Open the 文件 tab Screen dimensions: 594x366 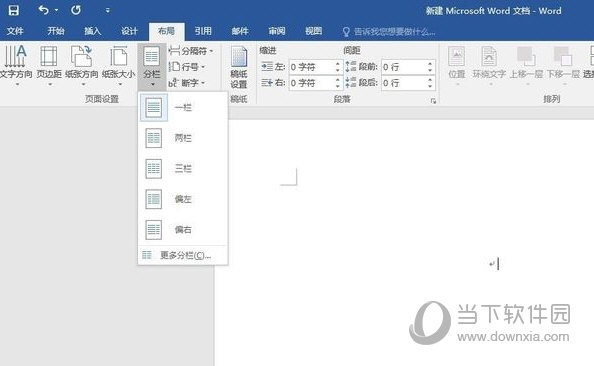pyautogui.click(x=15, y=31)
